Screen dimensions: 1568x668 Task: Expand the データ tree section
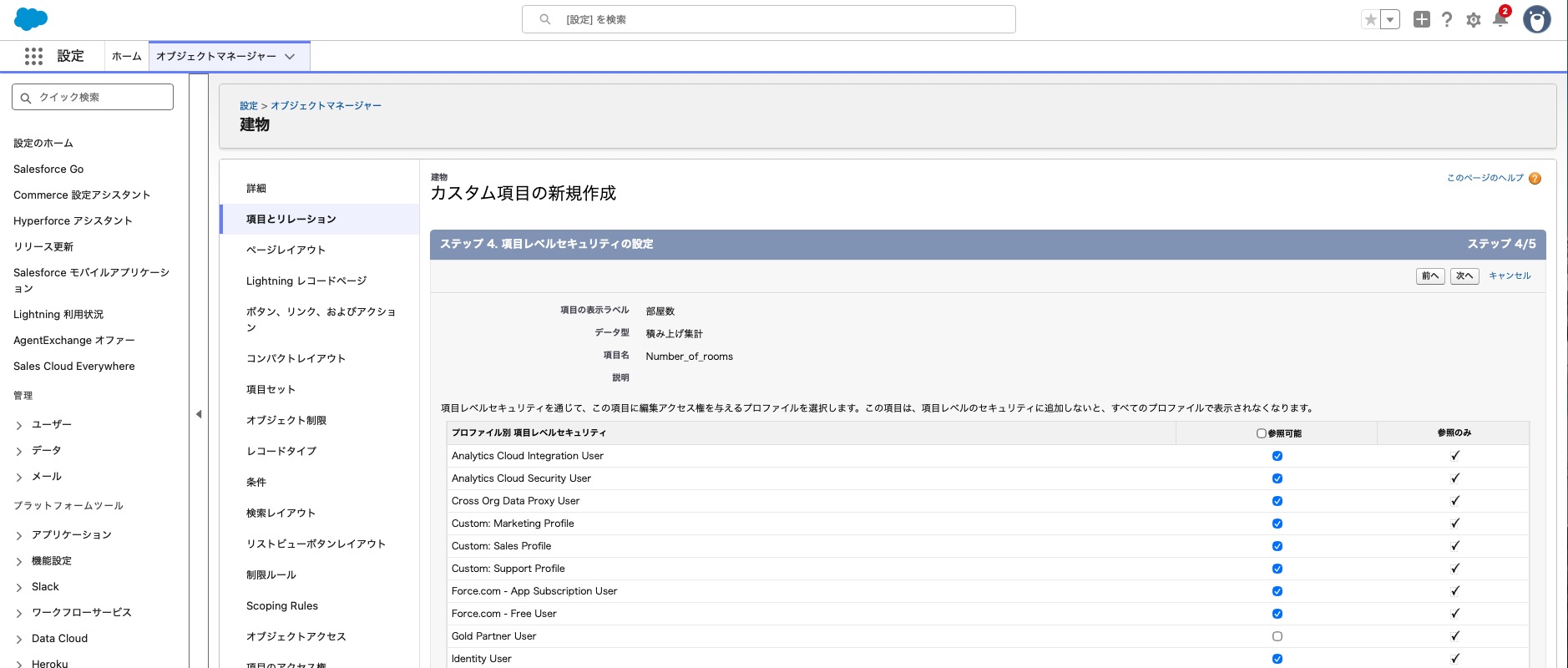(19, 451)
